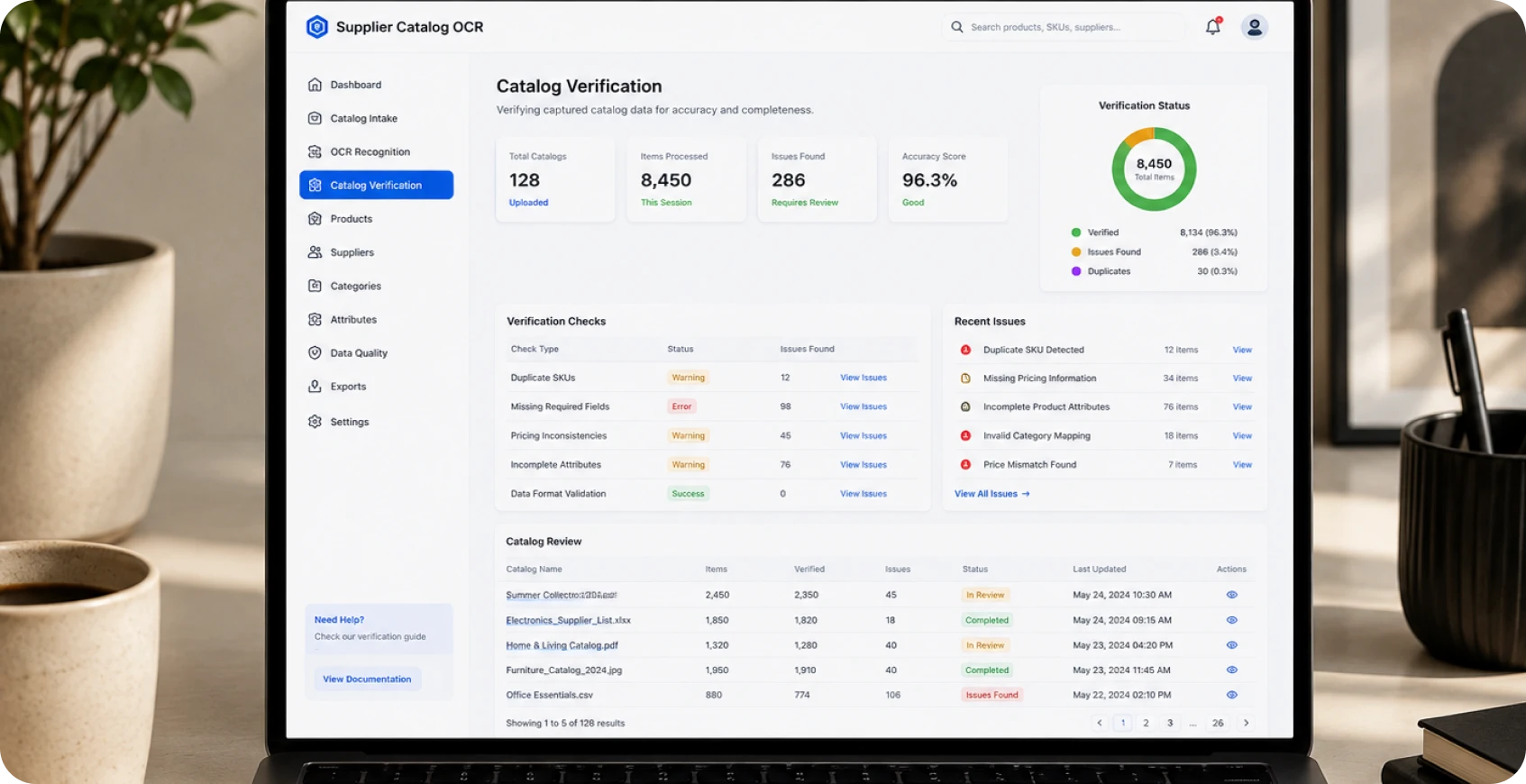Go to page 3 of results
The width and height of the screenshot is (1526, 784).
point(1170,723)
